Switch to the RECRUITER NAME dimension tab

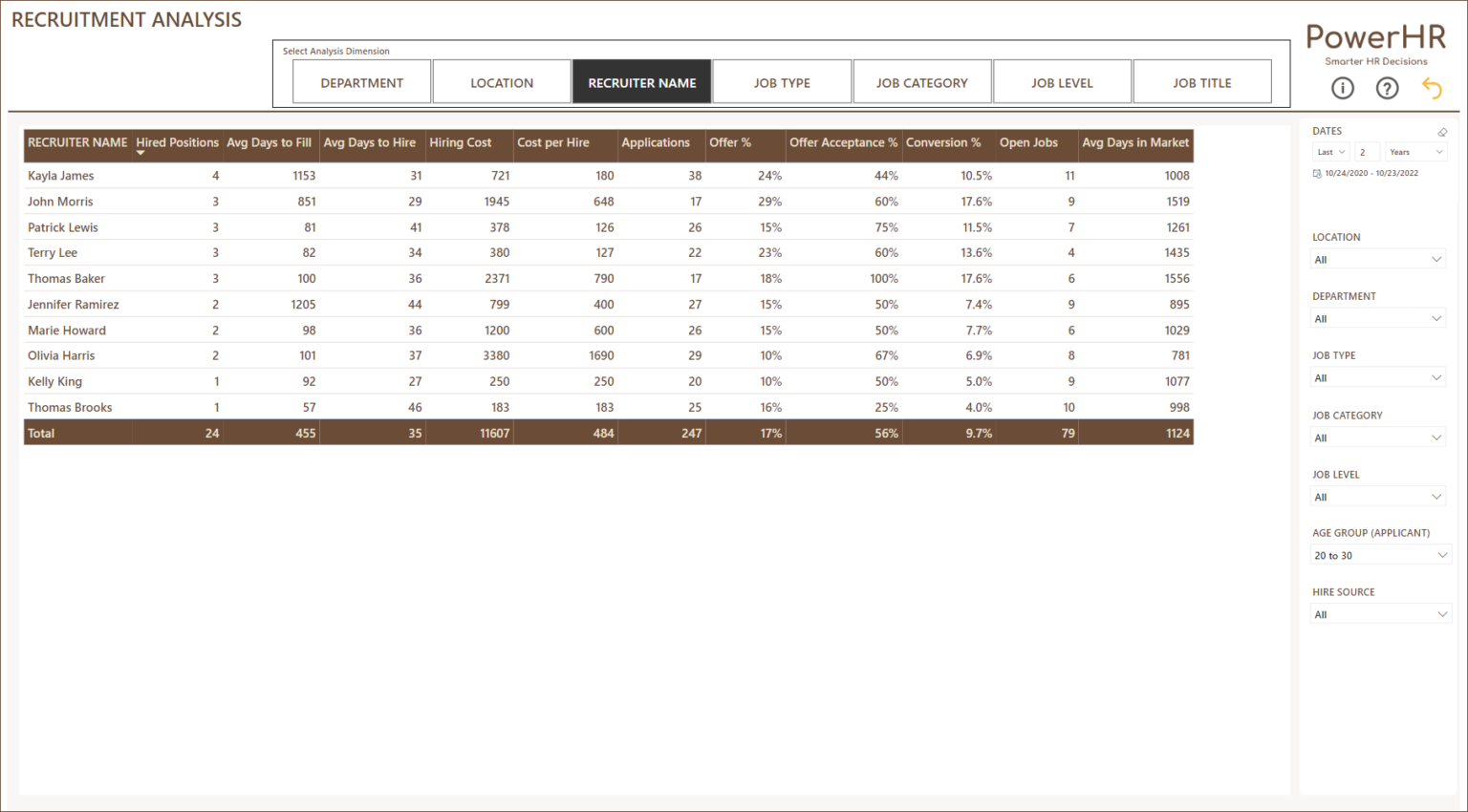[x=641, y=81]
